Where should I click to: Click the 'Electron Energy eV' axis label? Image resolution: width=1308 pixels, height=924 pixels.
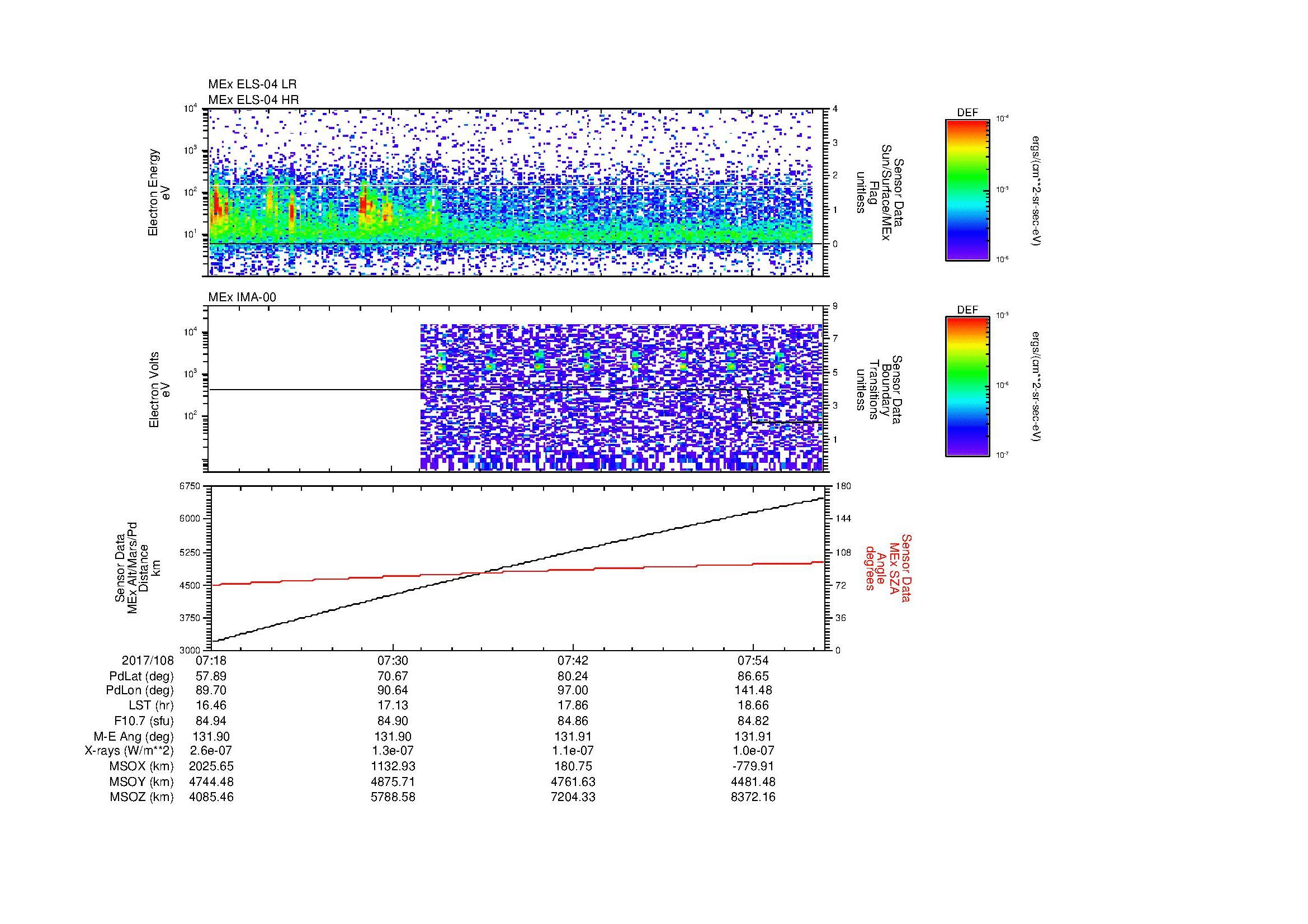159,192
